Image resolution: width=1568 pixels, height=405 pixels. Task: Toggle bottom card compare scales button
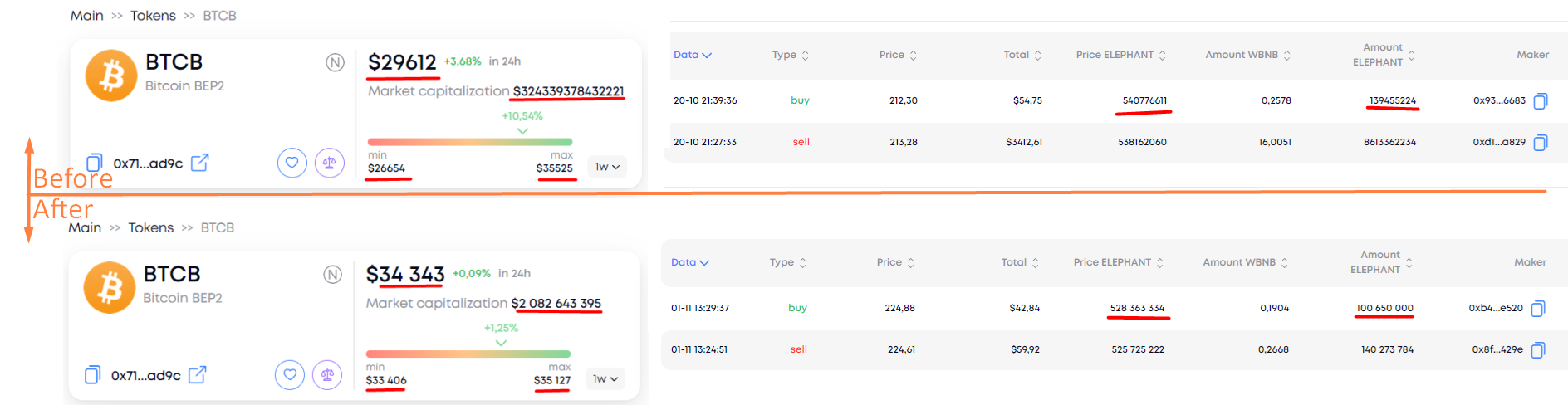click(327, 375)
